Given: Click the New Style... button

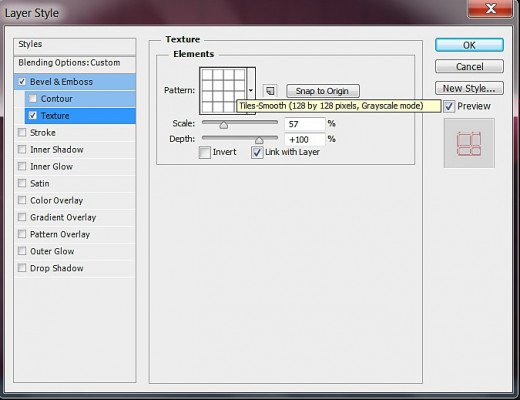Looking at the screenshot, I should [x=469, y=88].
